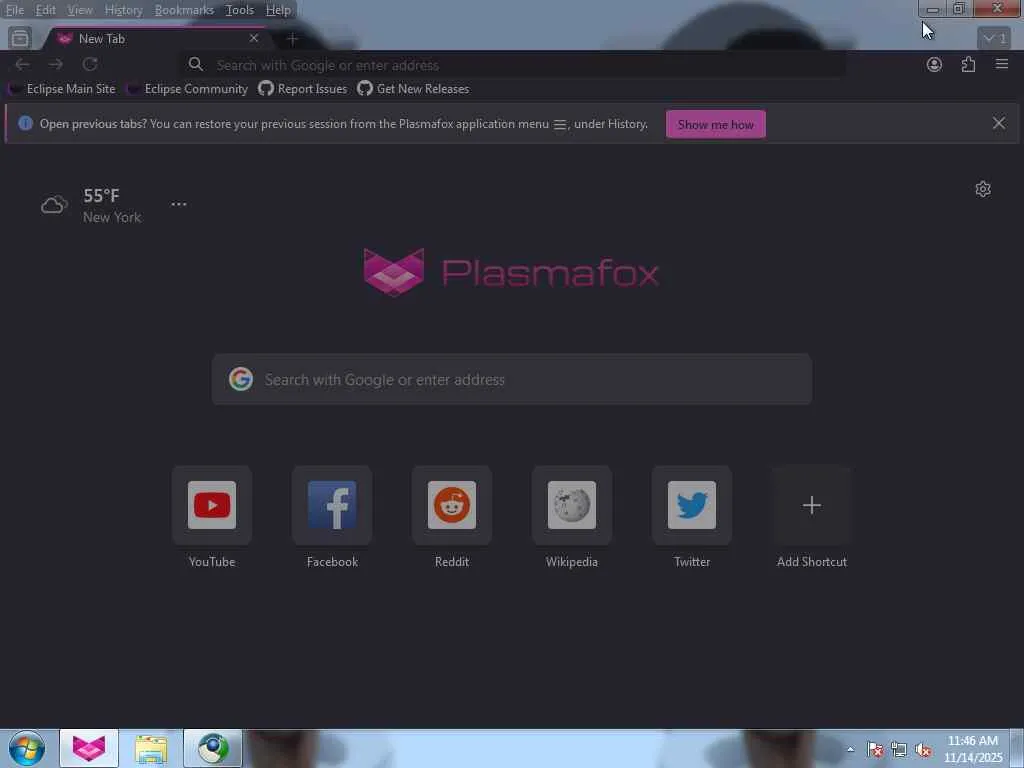
Task: Click the Plasmafox taskbar icon
Action: 89,748
